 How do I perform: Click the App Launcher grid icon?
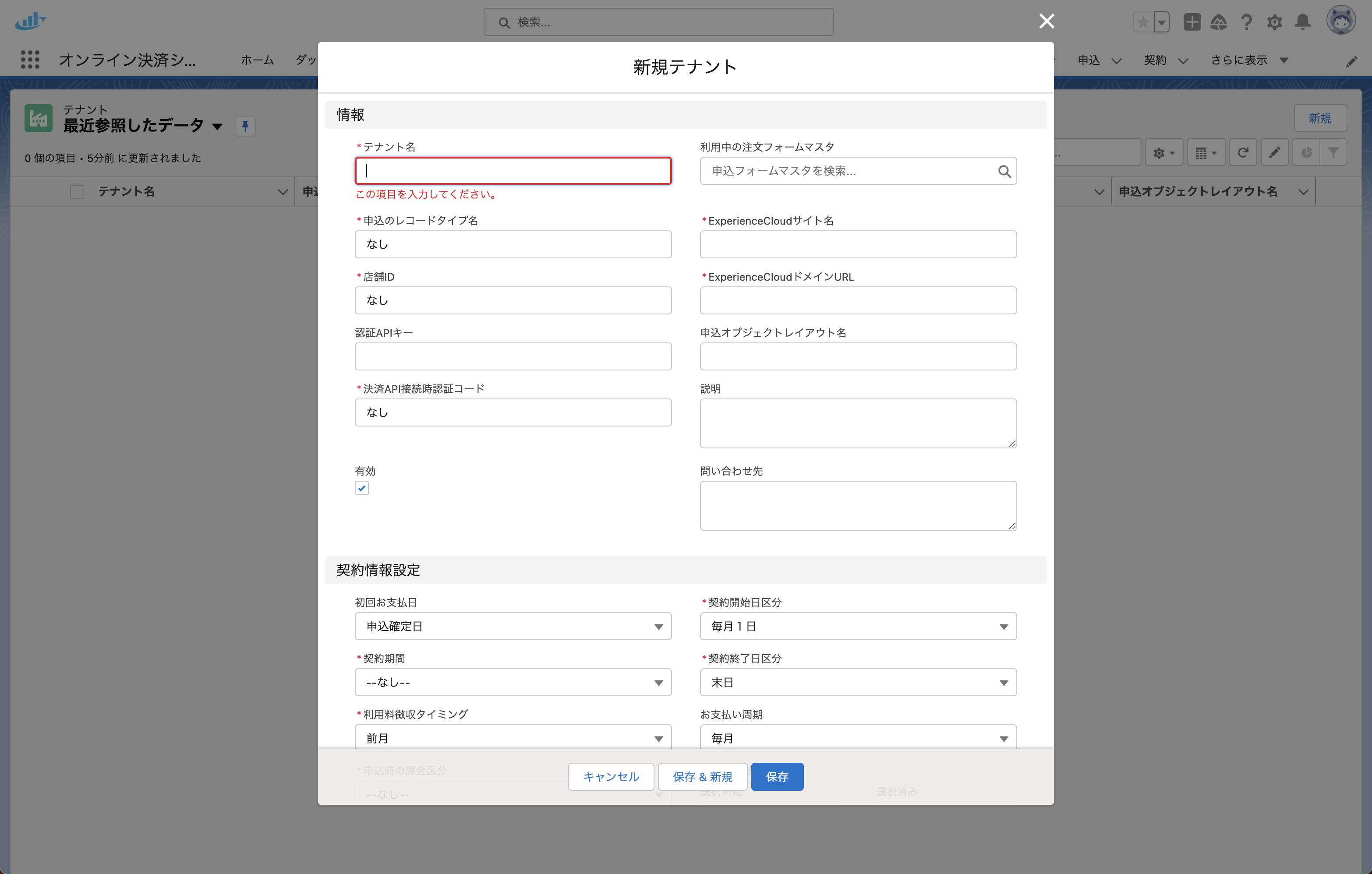point(30,60)
